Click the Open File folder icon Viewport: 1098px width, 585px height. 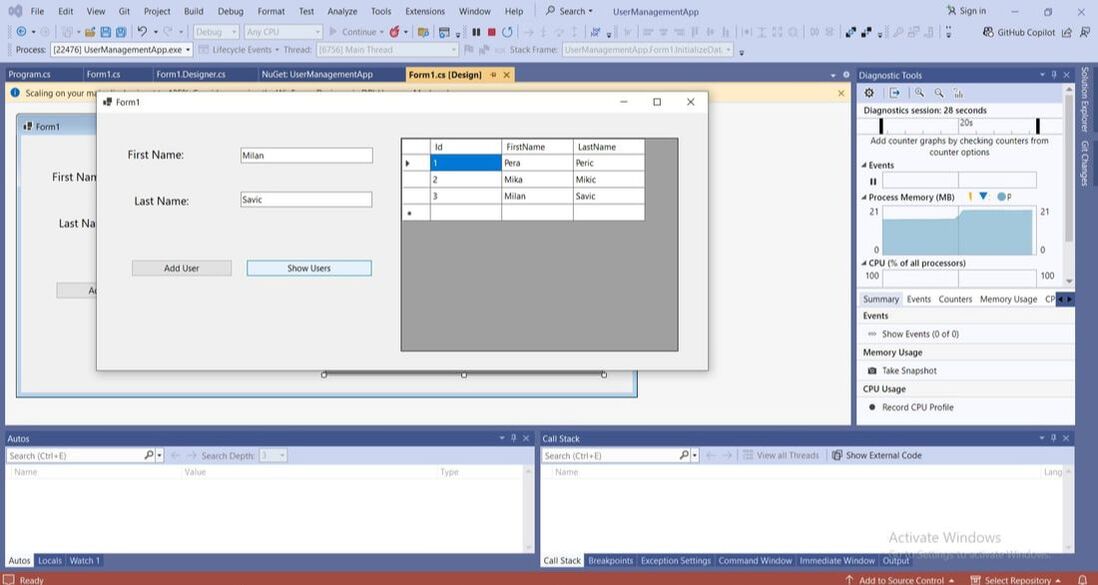point(90,32)
